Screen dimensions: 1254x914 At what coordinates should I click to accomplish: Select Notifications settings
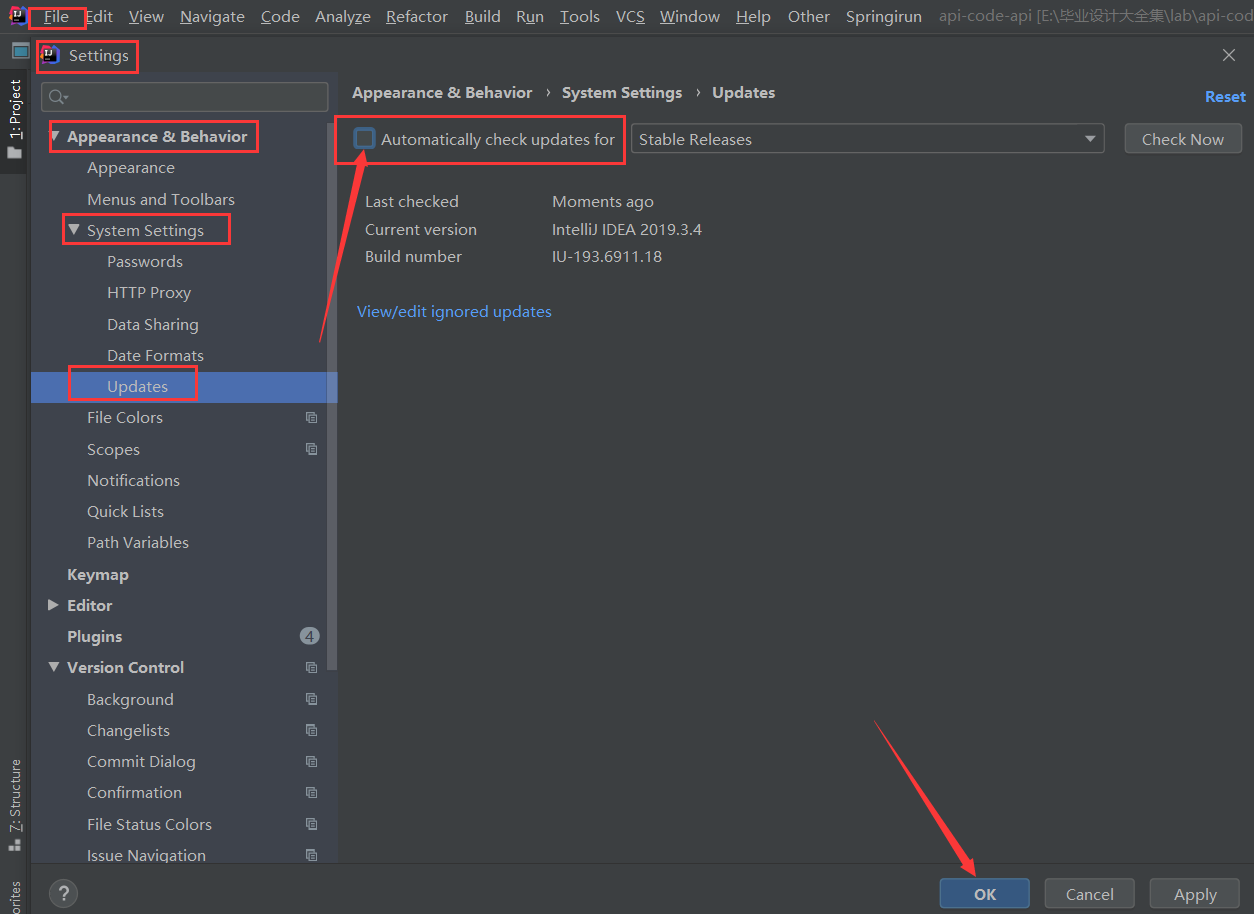tap(133, 480)
